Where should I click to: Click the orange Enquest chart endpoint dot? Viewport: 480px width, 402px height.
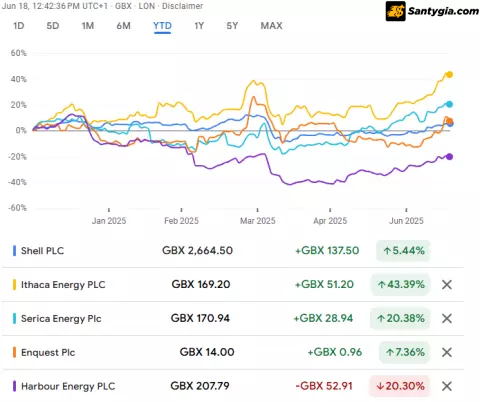tap(449, 121)
